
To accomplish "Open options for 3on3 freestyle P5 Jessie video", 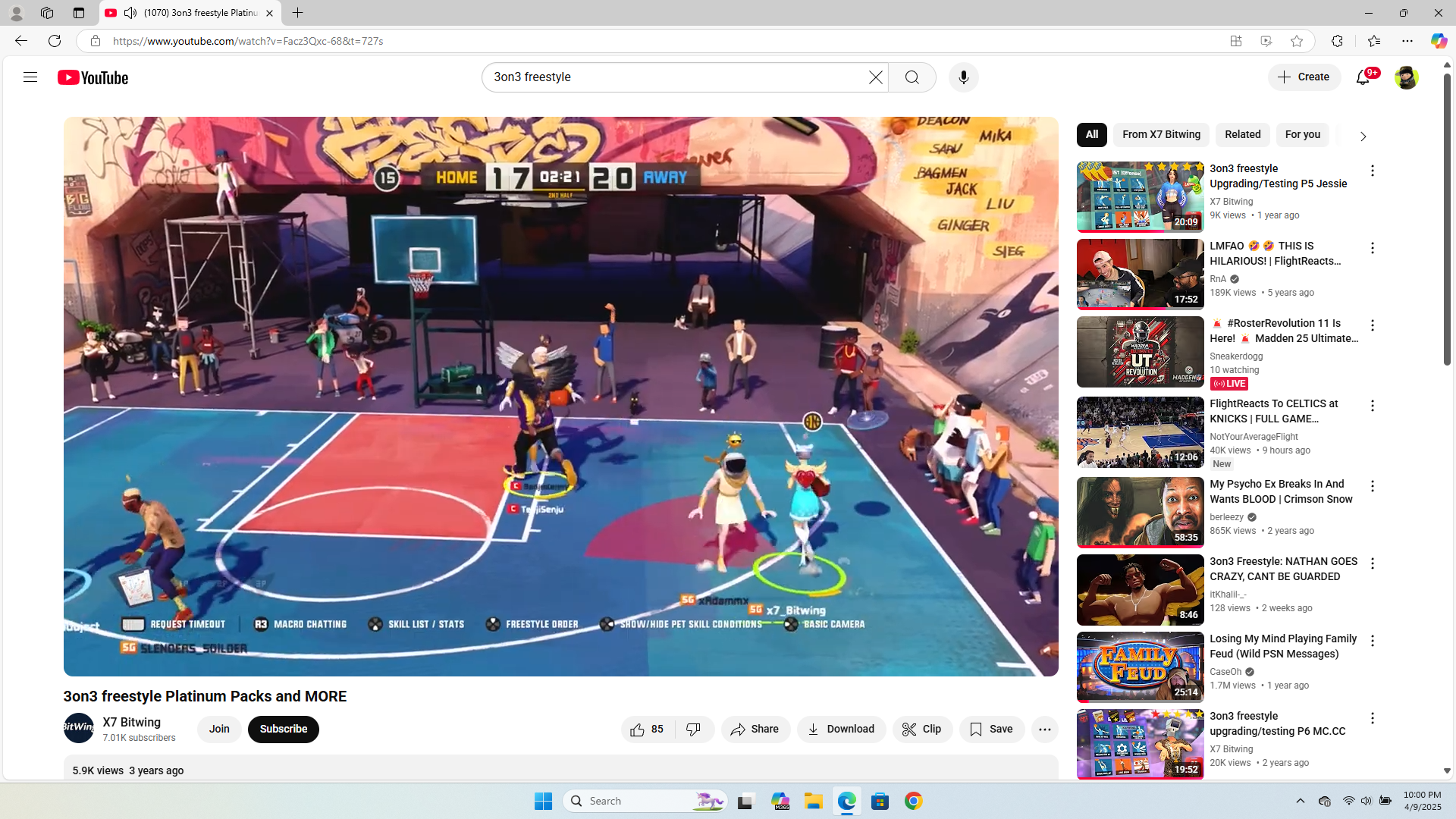I will 1373,171.
